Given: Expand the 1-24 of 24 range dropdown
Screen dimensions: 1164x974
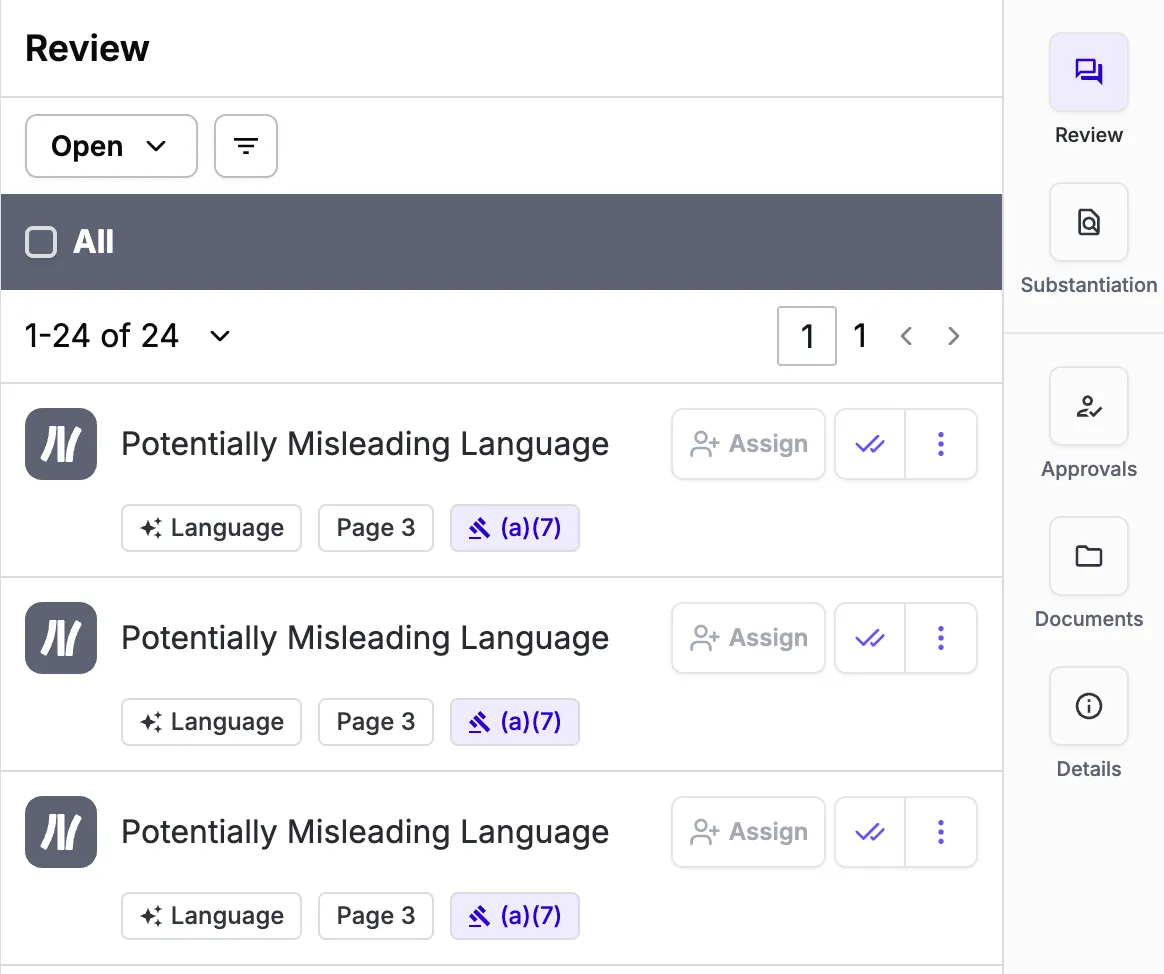Looking at the screenshot, I should (x=220, y=336).
